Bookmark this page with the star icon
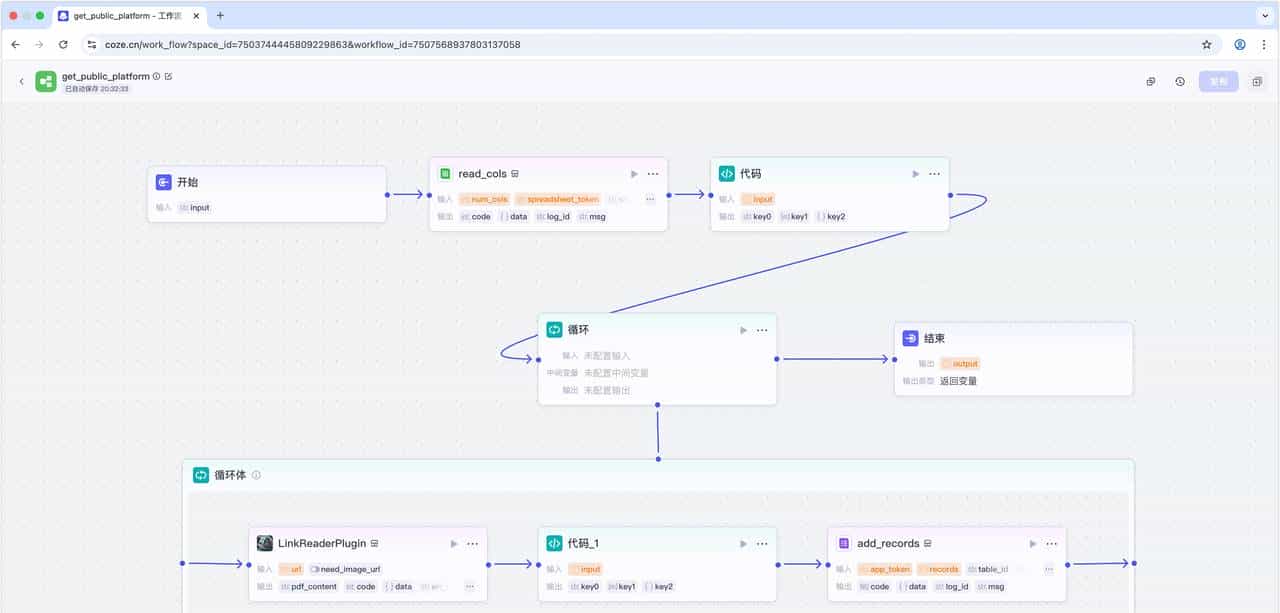This screenshot has width=1280, height=613. [x=1207, y=45]
